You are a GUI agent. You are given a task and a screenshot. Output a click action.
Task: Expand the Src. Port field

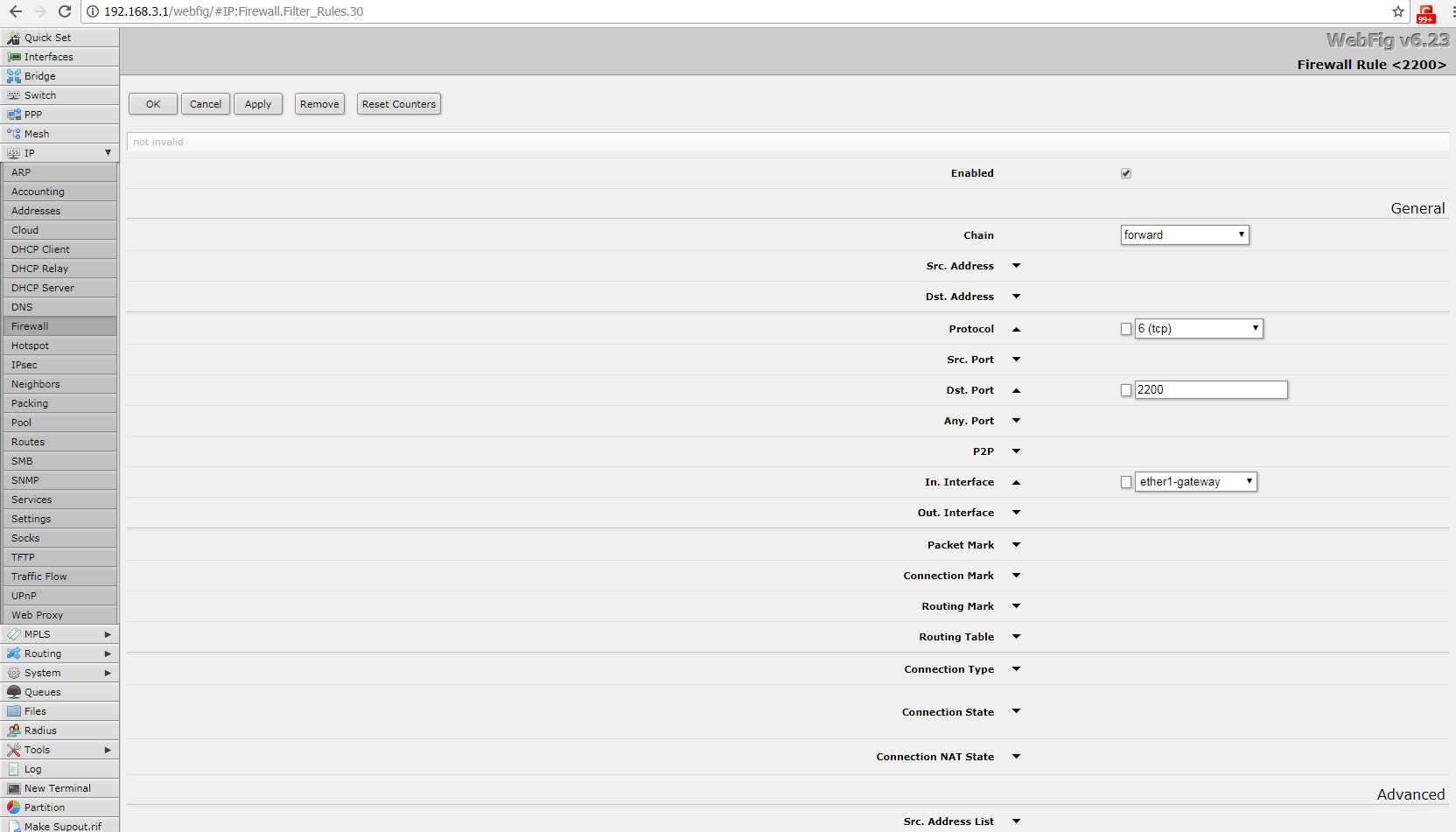tap(1016, 360)
